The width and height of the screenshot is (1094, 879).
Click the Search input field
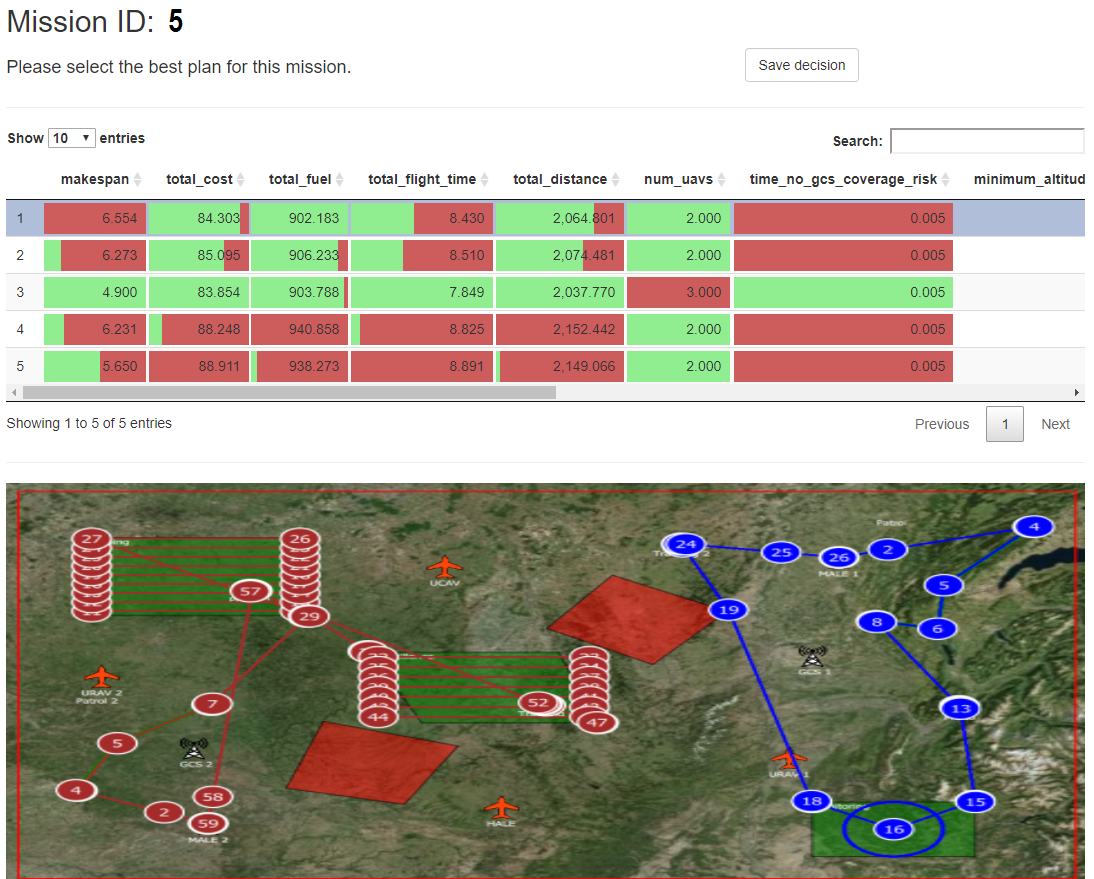click(x=986, y=141)
